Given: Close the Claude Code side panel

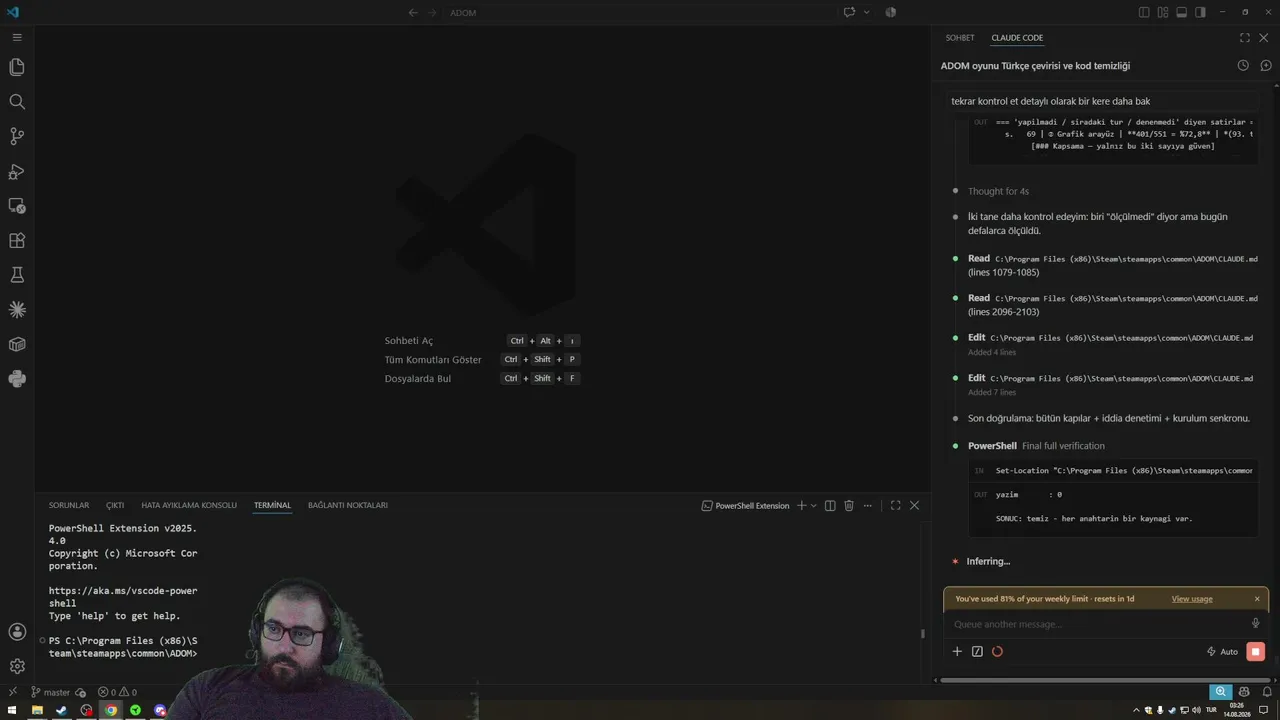Looking at the screenshot, I should pyautogui.click(x=1264, y=38).
